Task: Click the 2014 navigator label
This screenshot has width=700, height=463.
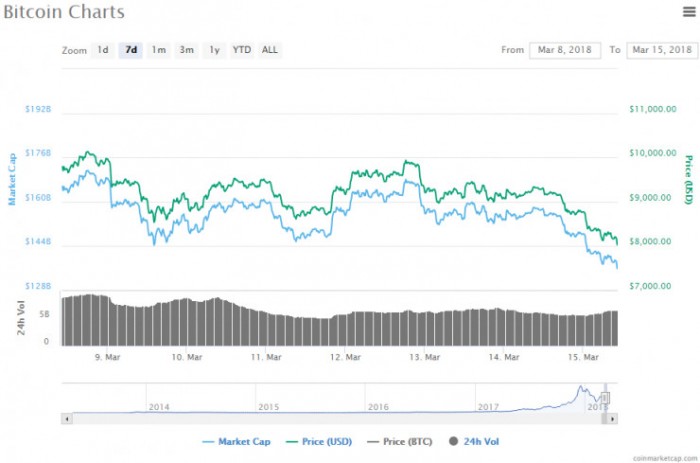Action: click(159, 407)
